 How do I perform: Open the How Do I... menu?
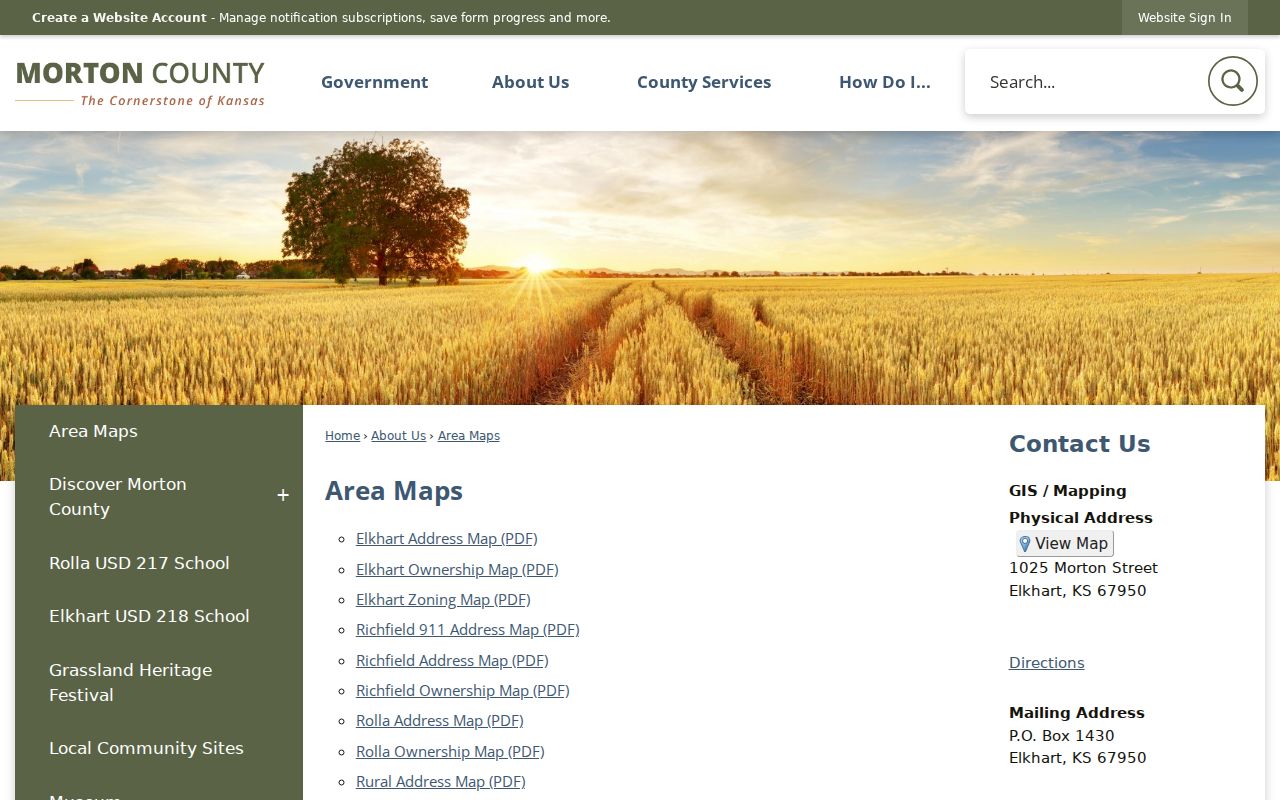pyautogui.click(x=884, y=82)
